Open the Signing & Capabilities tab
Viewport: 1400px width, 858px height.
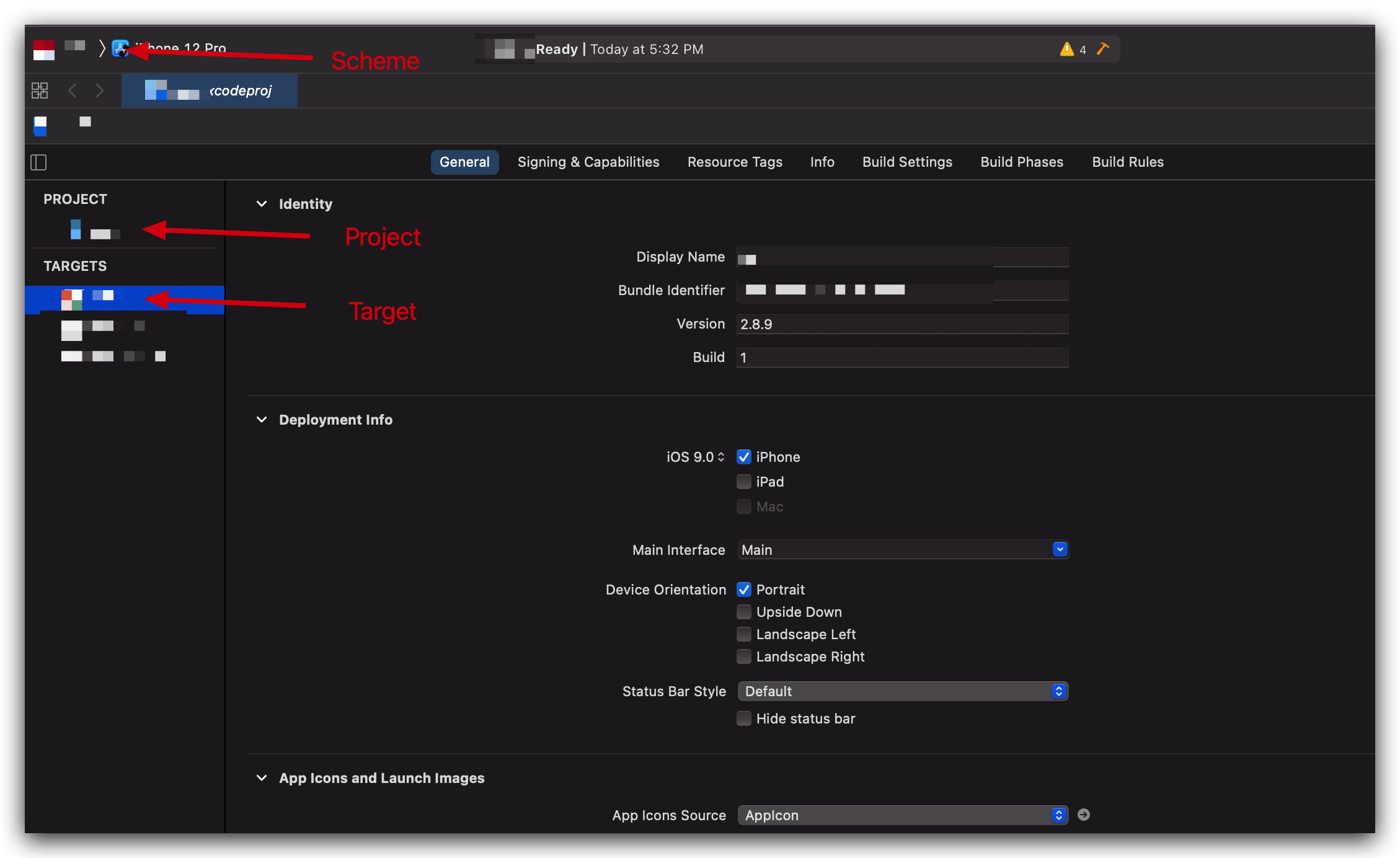click(589, 162)
